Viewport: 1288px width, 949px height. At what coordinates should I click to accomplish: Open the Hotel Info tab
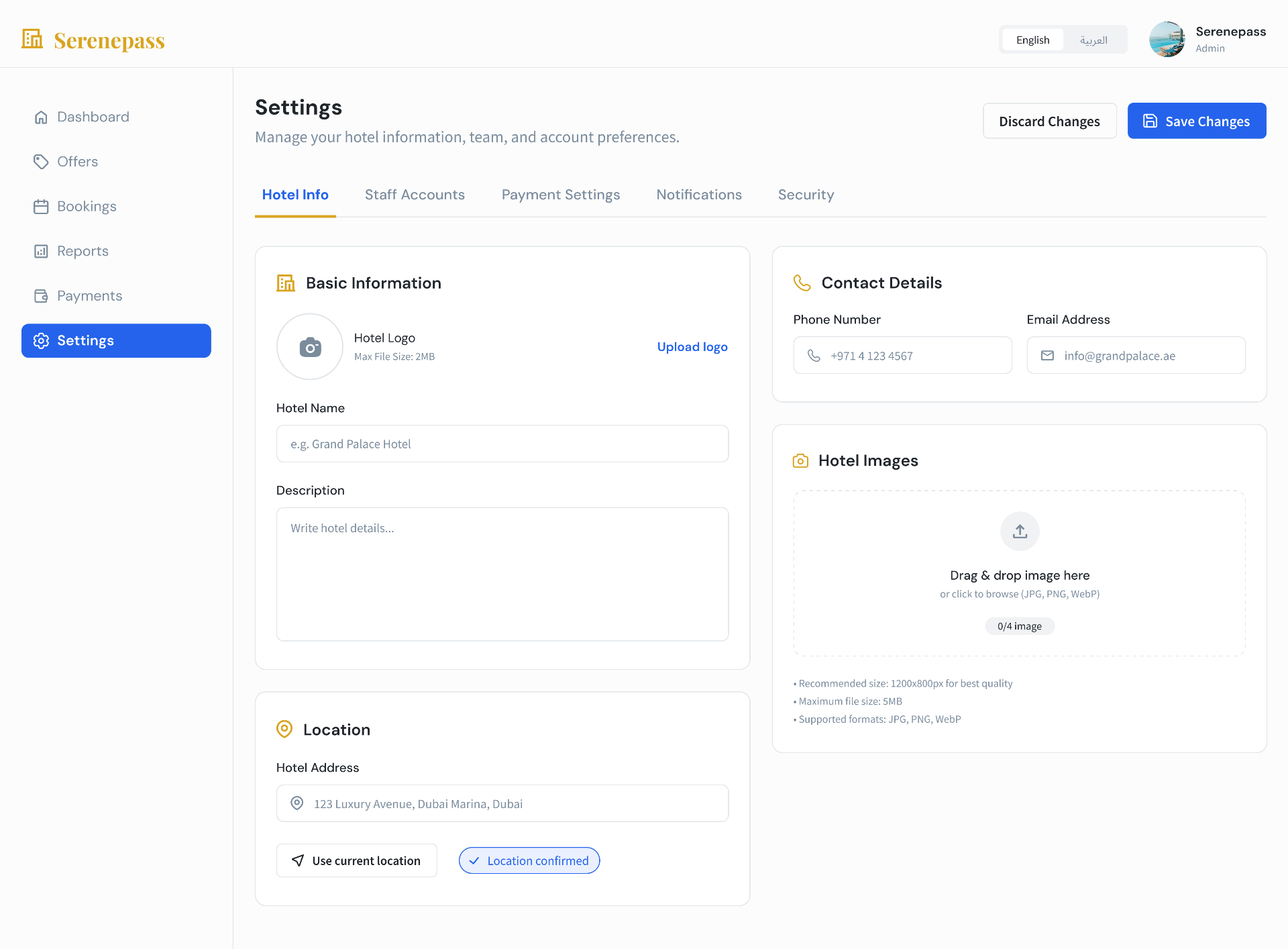click(x=295, y=195)
